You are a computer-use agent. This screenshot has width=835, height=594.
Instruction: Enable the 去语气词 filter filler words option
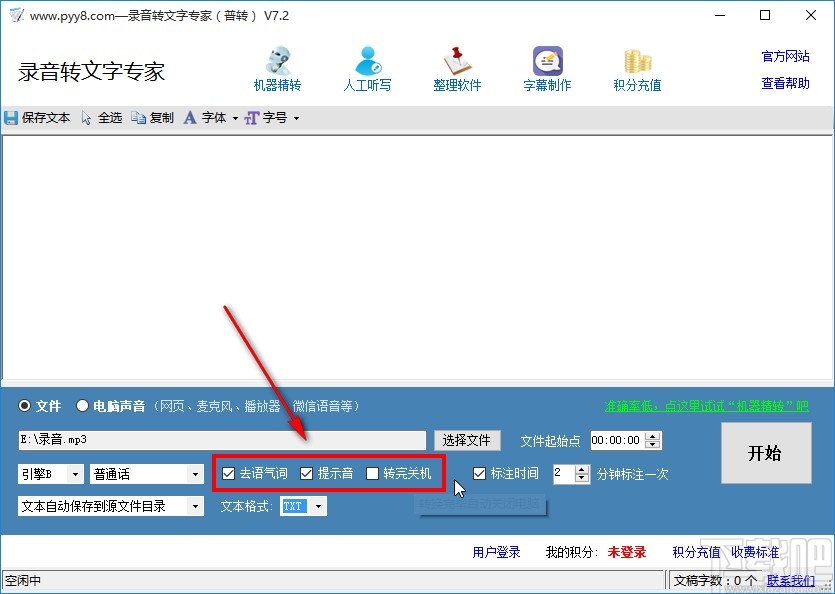[x=229, y=474]
